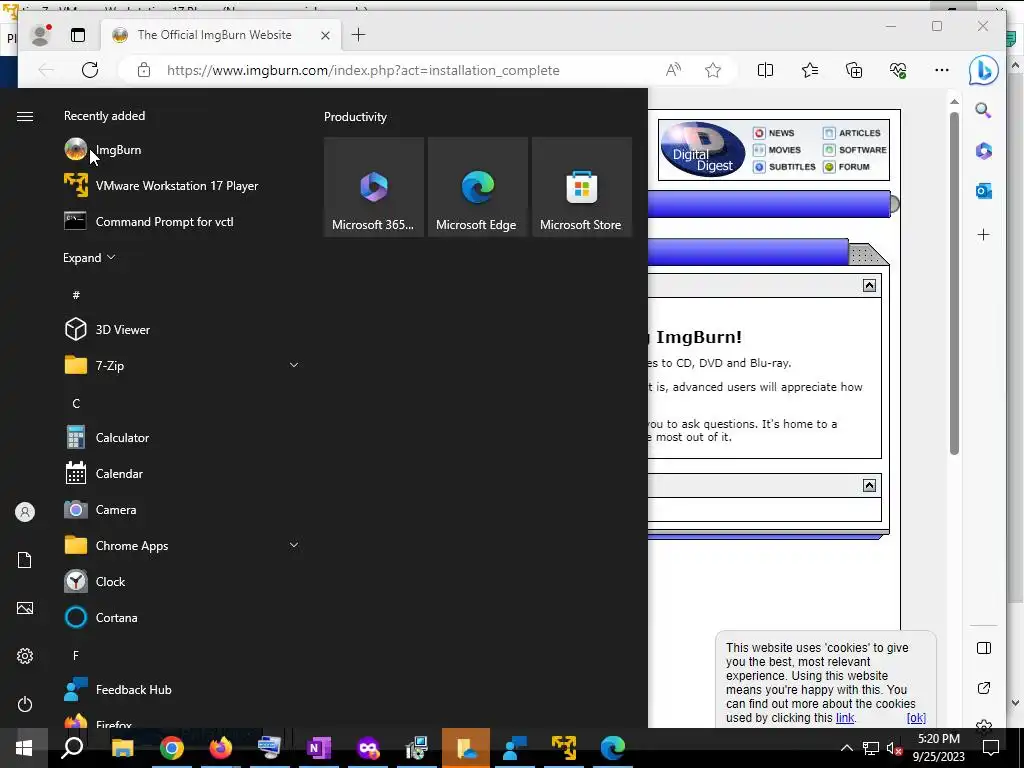Viewport: 1024px width, 768px height.
Task: Click the Edge address bar URL
Action: point(363,70)
